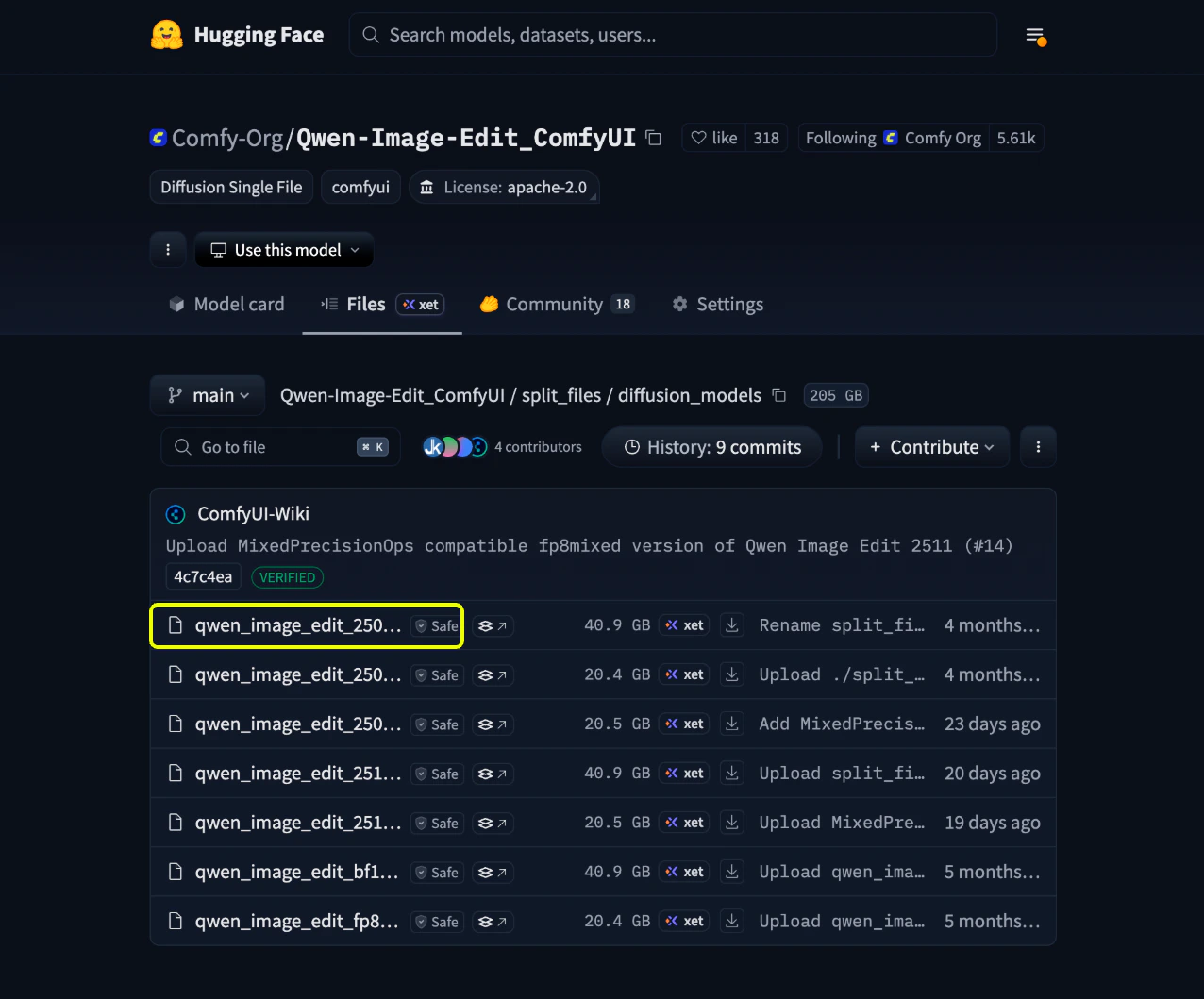Open the three-dot menu beside Use this model
Viewport: 1204px width, 999px height.
(x=168, y=250)
